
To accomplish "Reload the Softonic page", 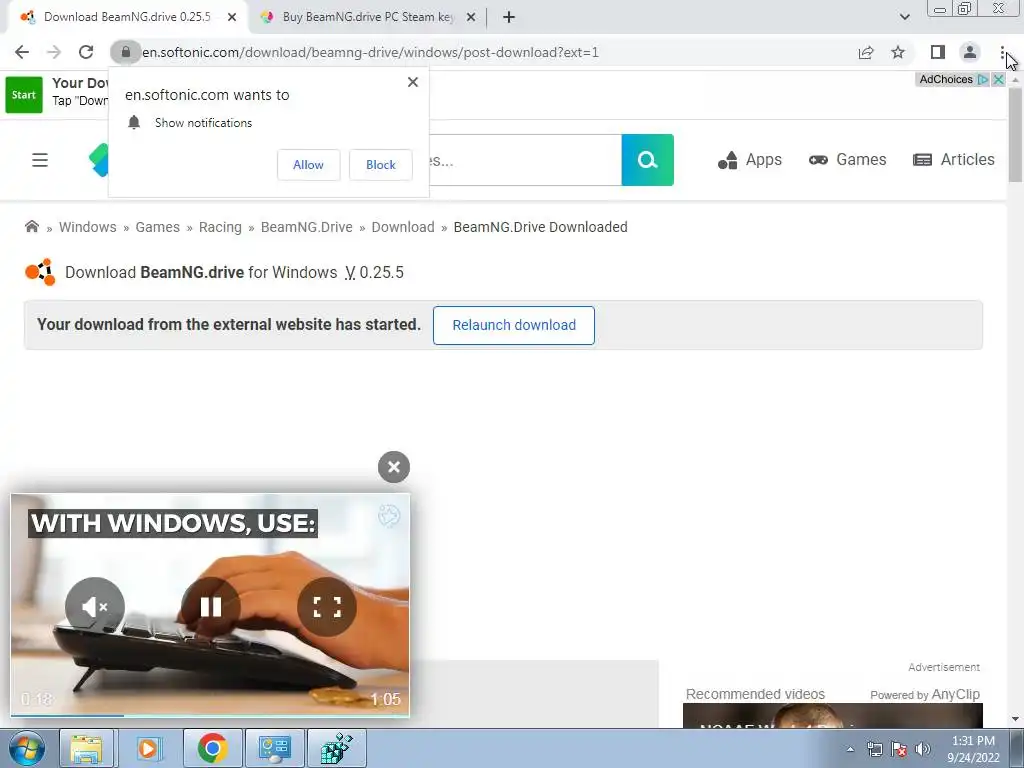I will click(86, 52).
